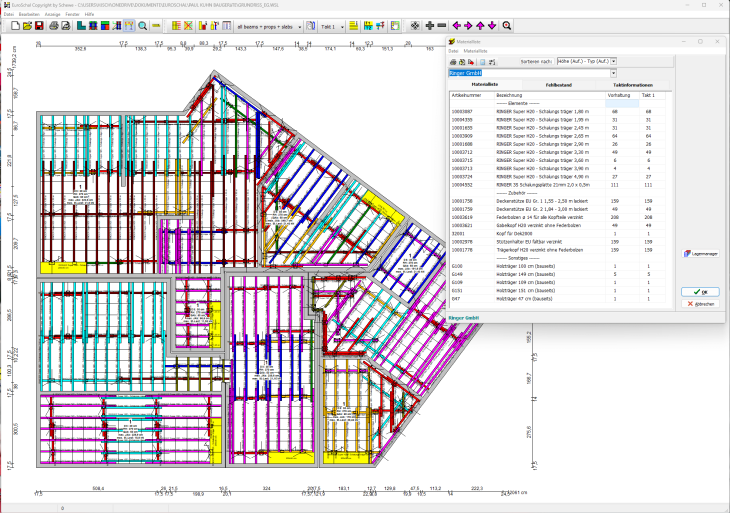The width and height of the screenshot is (730, 513).
Task: Click the printer icon in Materialliste toolbar
Action: [x=453, y=62]
